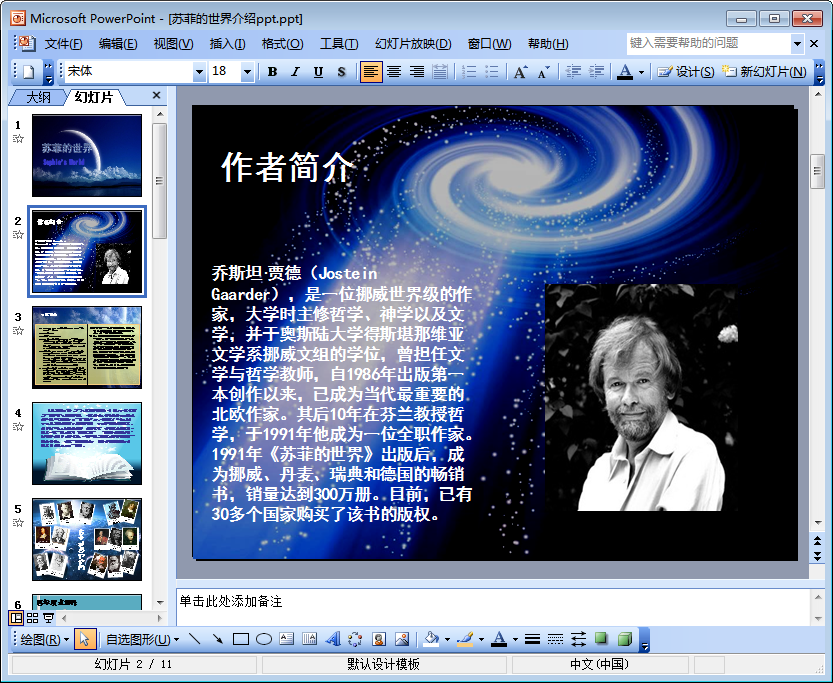This screenshot has width=833, height=683.
Task: Open the font size dropdown
Action: (x=247, y=72)
